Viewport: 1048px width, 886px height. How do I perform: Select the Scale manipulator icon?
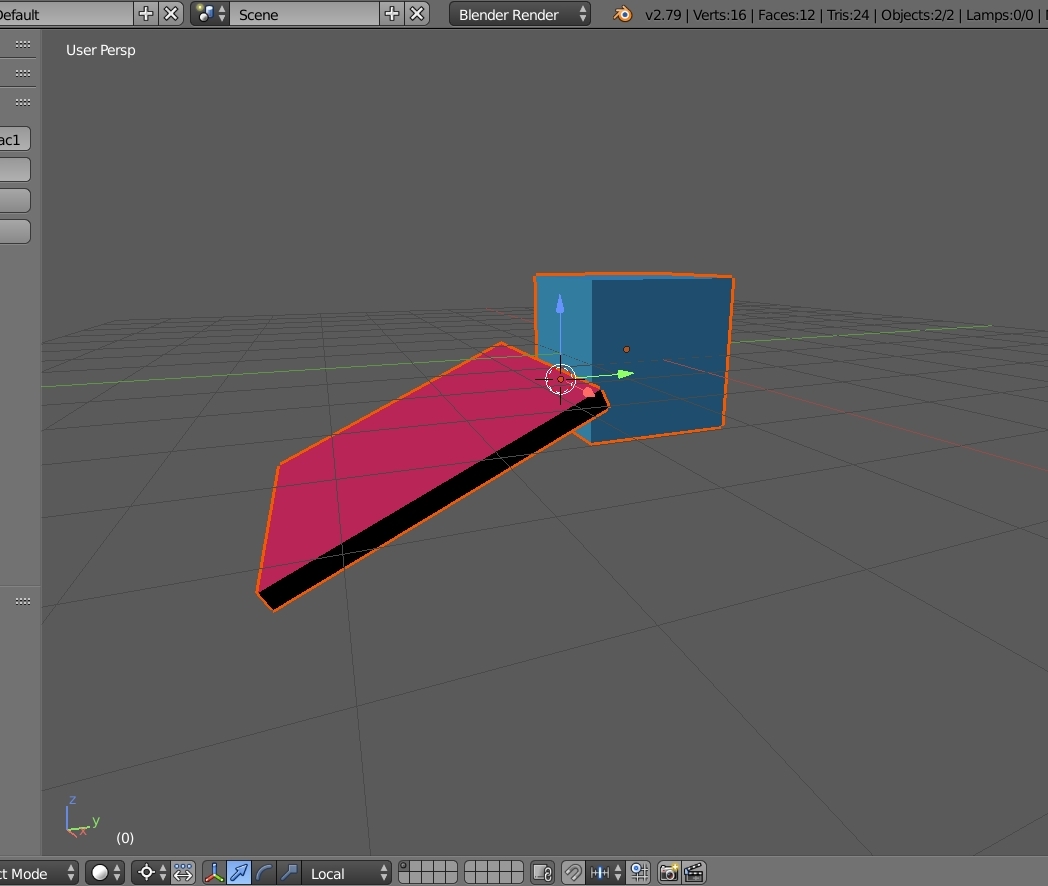(288, 873)
